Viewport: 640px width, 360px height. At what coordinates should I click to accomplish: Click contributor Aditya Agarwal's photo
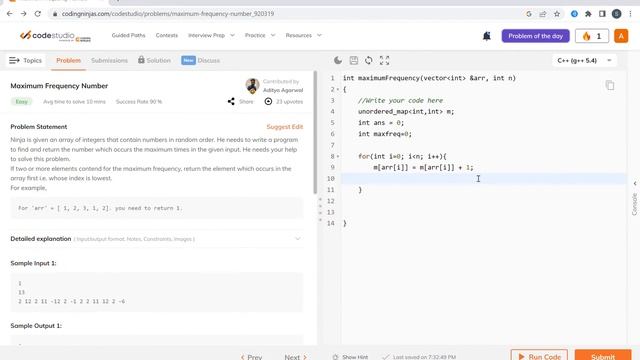[252, 85]
